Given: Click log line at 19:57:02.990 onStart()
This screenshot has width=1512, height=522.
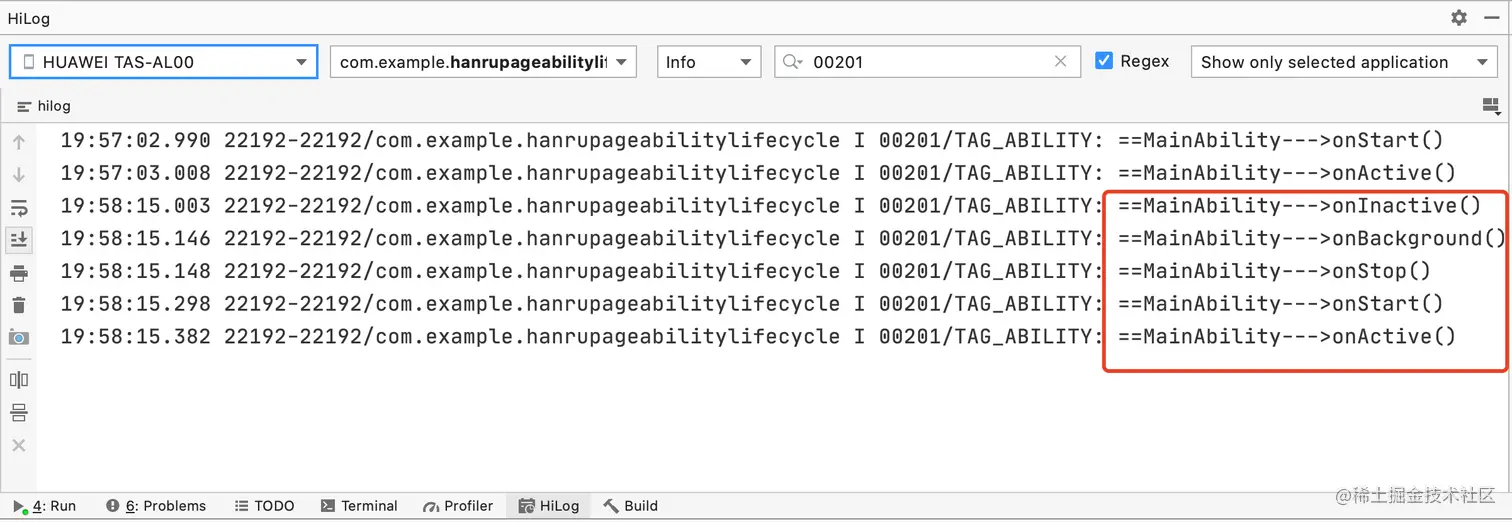Looking at the screenshot, I should coord(752,141).
